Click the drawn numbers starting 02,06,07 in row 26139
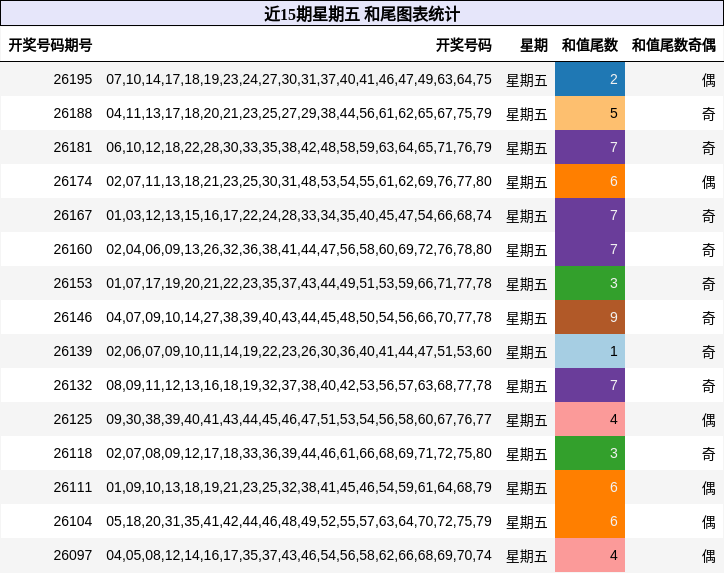 click(299, 351)
